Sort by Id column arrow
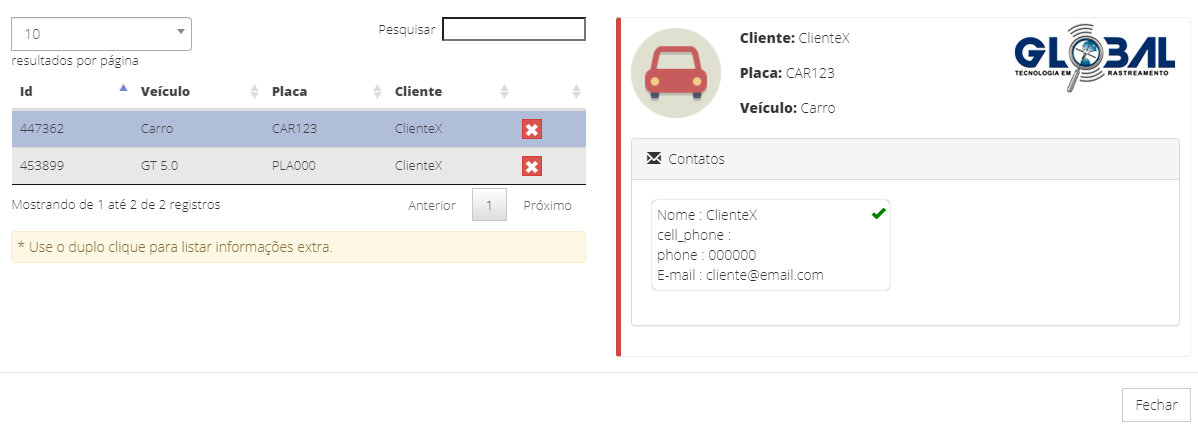Viewport: 1198px width, 431px height. (123, 90)
